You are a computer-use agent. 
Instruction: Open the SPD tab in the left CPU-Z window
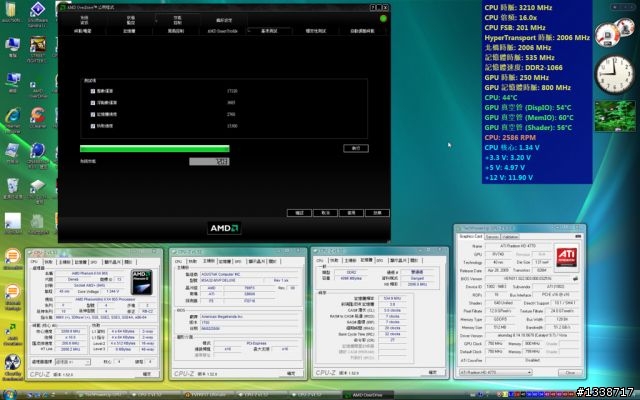click(x=94, y=262)
